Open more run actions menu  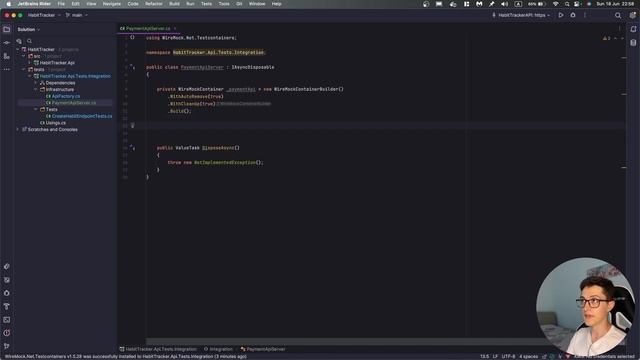click(x=585, y=15)
